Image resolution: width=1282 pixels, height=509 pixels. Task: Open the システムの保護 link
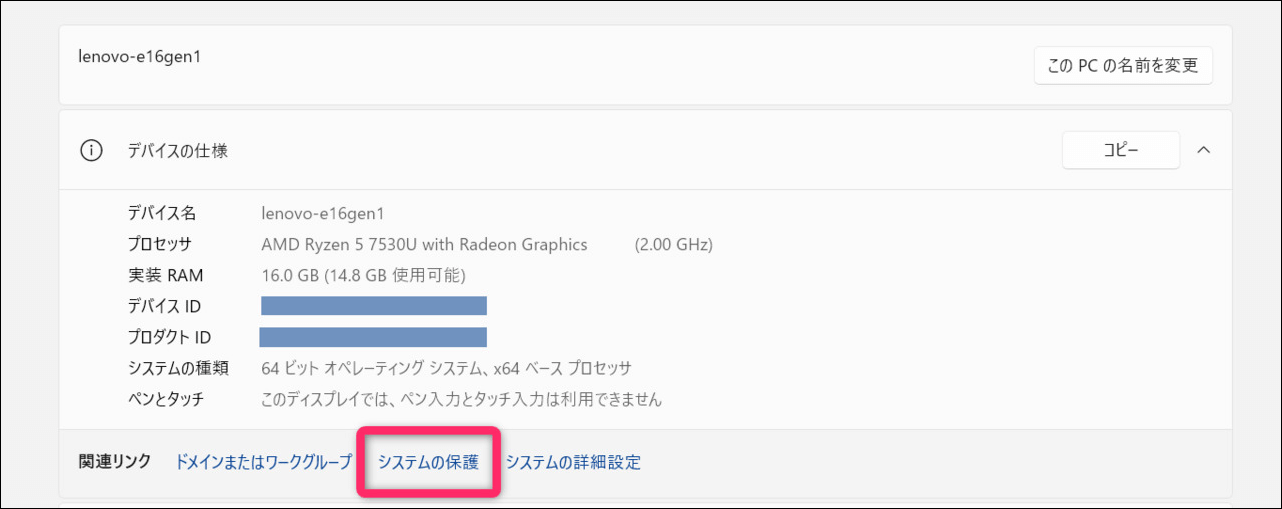[428, 462]
